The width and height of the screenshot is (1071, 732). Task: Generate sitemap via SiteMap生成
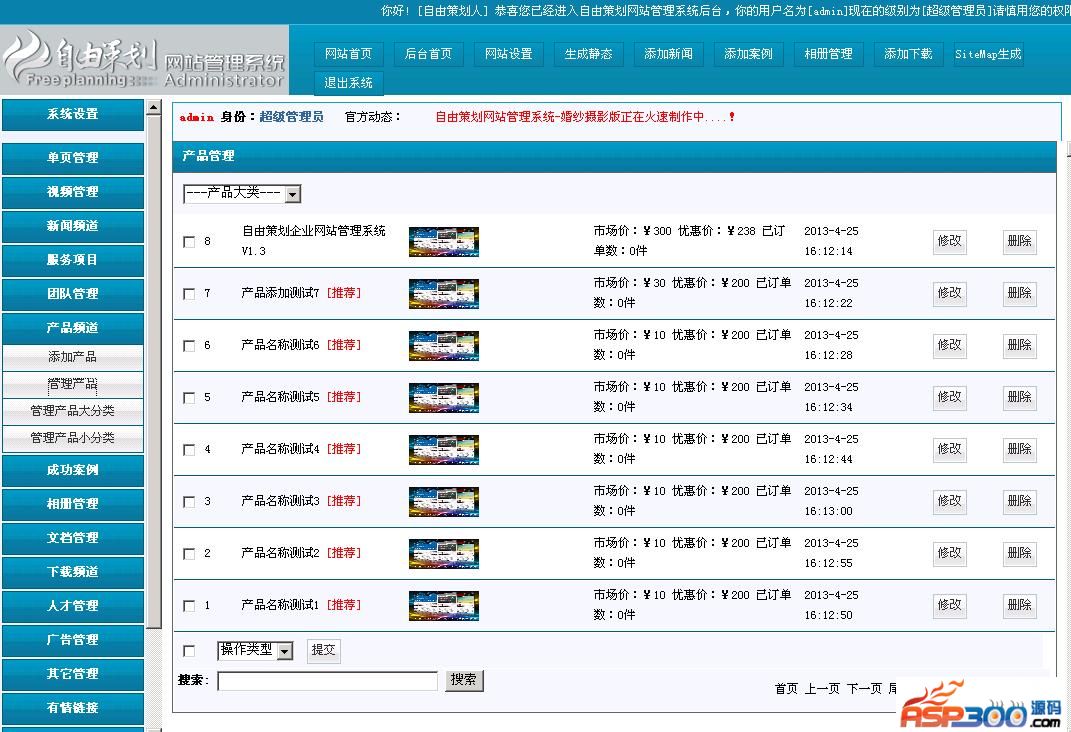tap(988, 54)
